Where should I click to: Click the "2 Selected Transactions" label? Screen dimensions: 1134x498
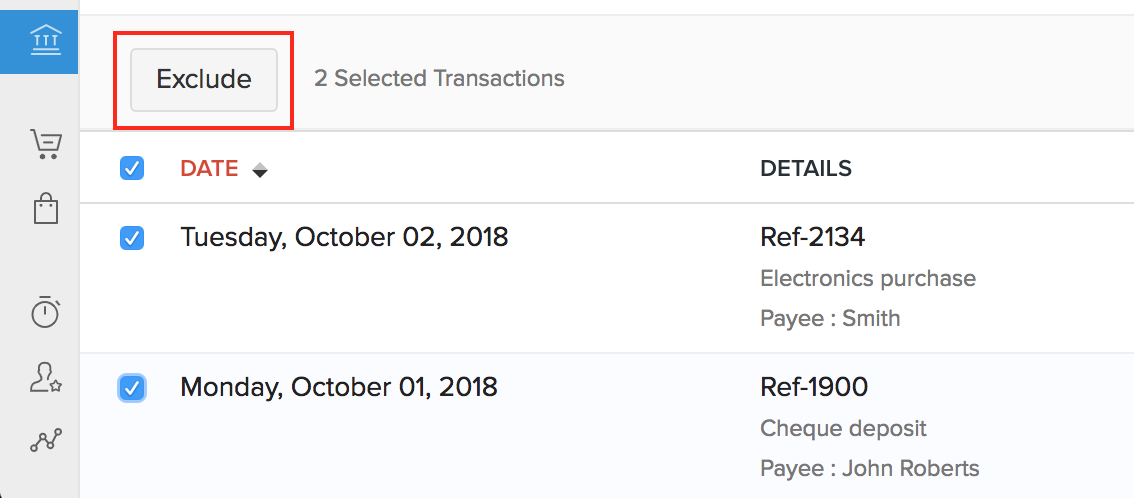point(439,78)
